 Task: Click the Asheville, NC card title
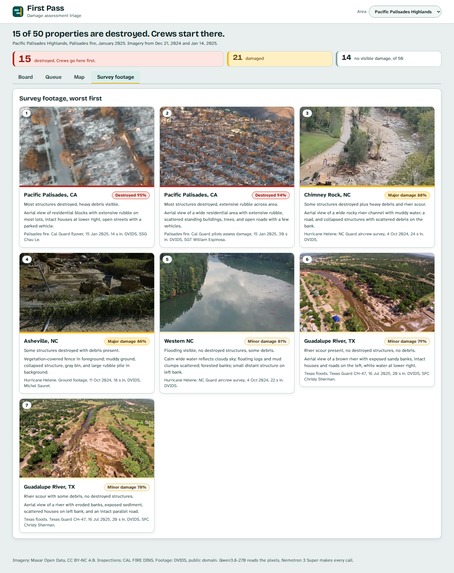click(41, 341)
